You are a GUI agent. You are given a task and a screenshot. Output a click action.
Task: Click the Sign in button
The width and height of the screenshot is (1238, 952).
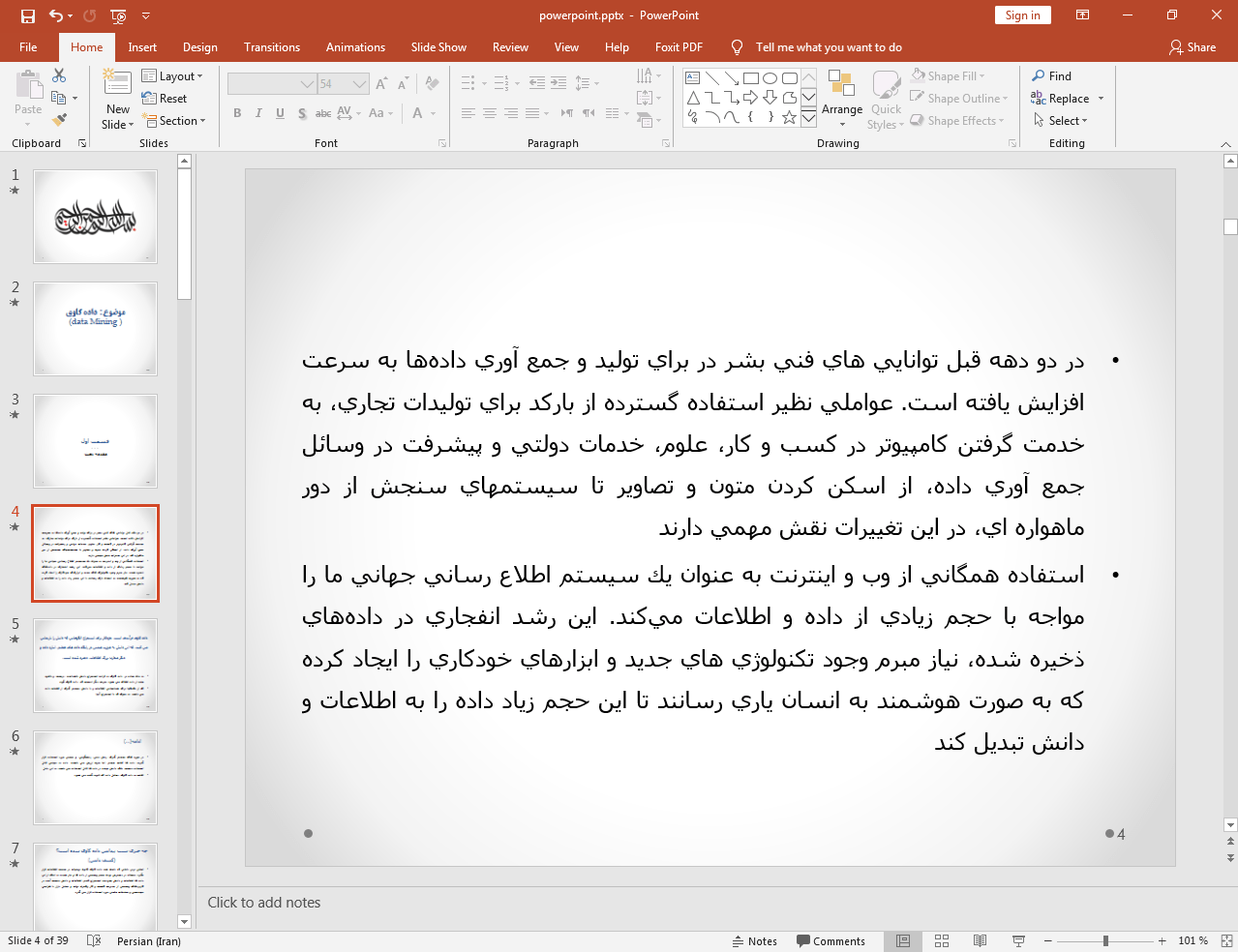pyautogui.click(x=1022, y=15)
